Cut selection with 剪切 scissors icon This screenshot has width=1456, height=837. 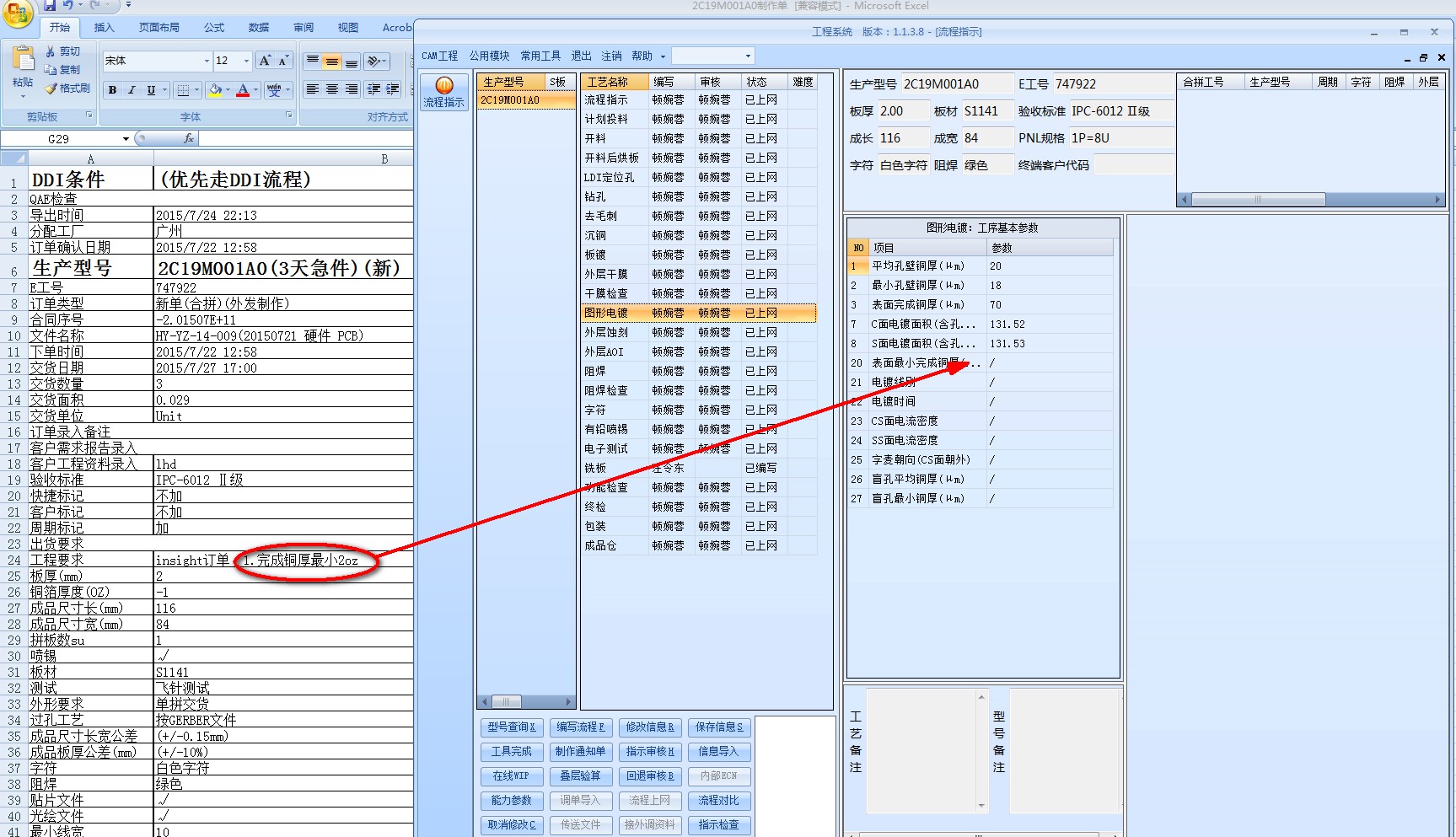pos(51,51)
